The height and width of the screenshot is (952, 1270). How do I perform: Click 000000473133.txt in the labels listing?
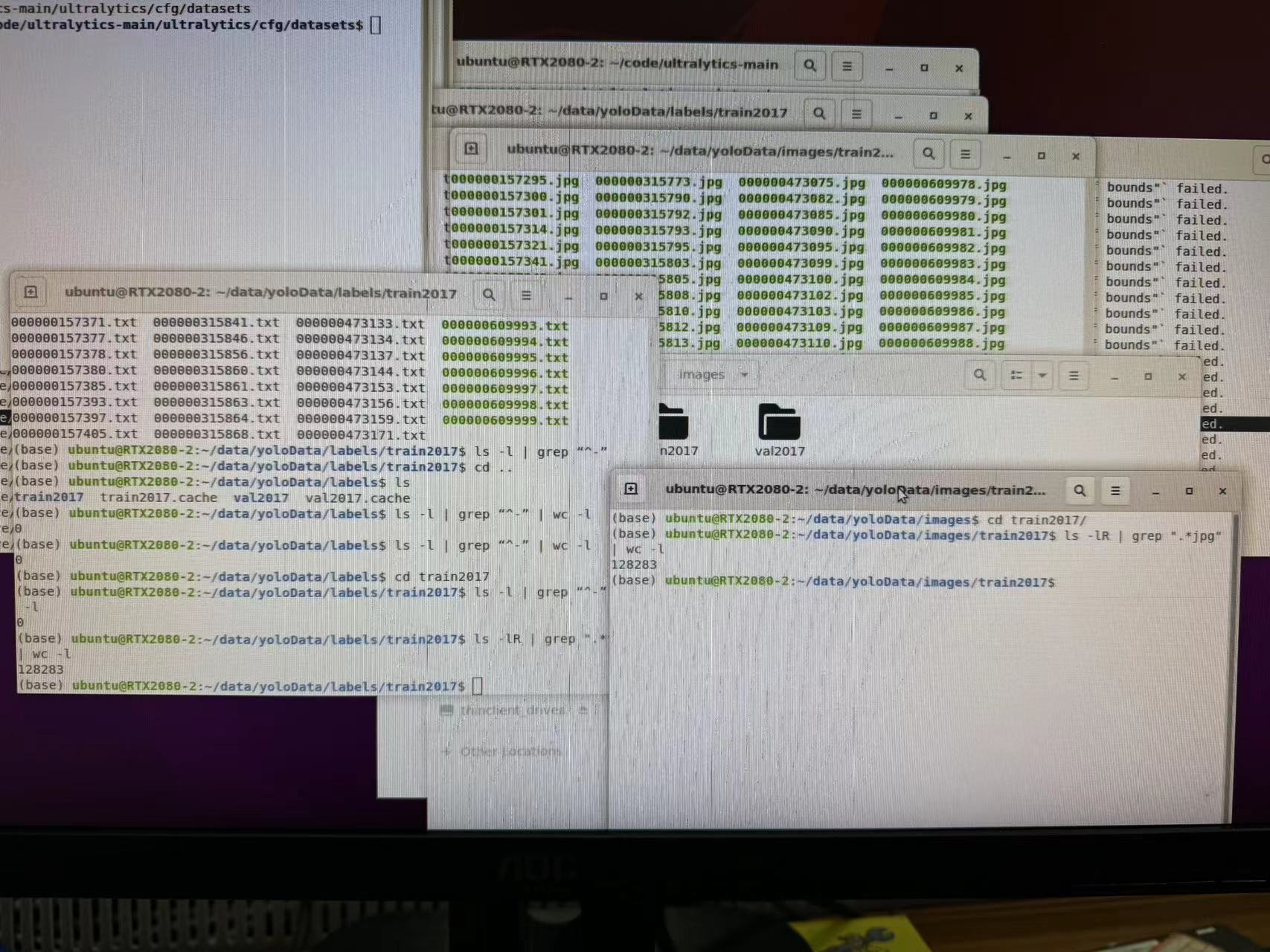tap(360, 324)
